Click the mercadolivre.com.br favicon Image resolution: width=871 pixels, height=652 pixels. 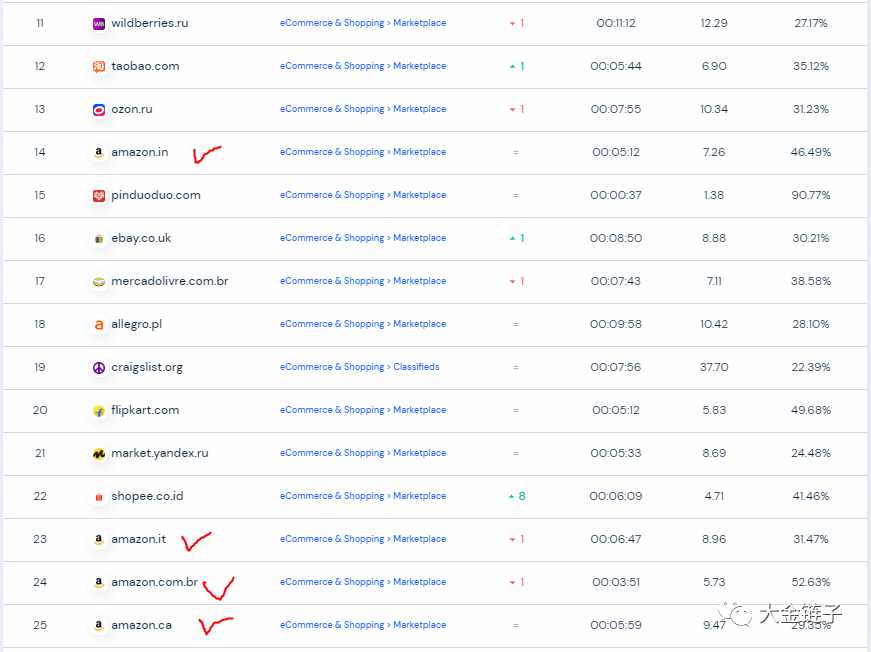99,282
